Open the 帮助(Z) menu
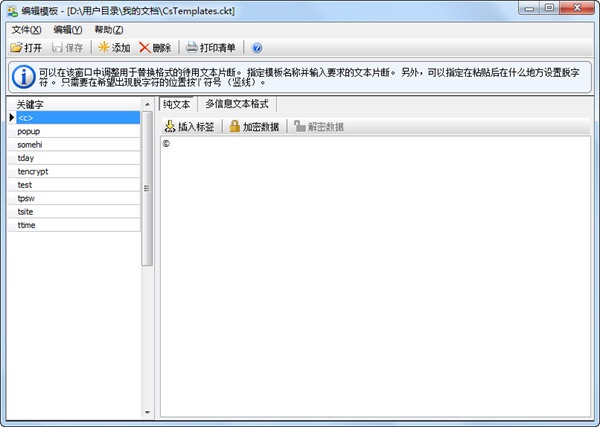 pos(109,30)
